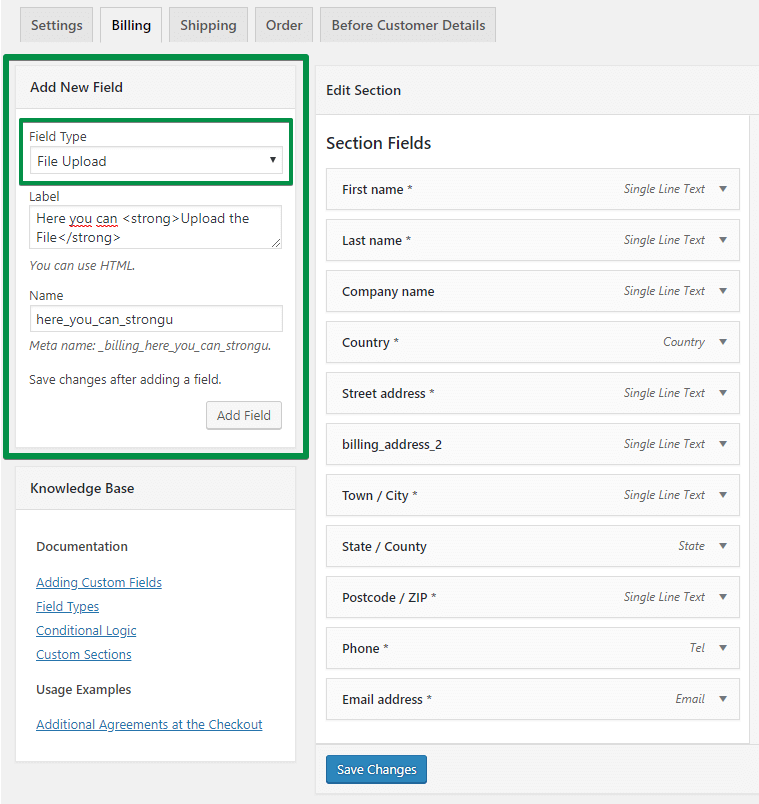Go to the Order tab
Image resolution: width=759 pixels, height=804 pixels.
284,25
